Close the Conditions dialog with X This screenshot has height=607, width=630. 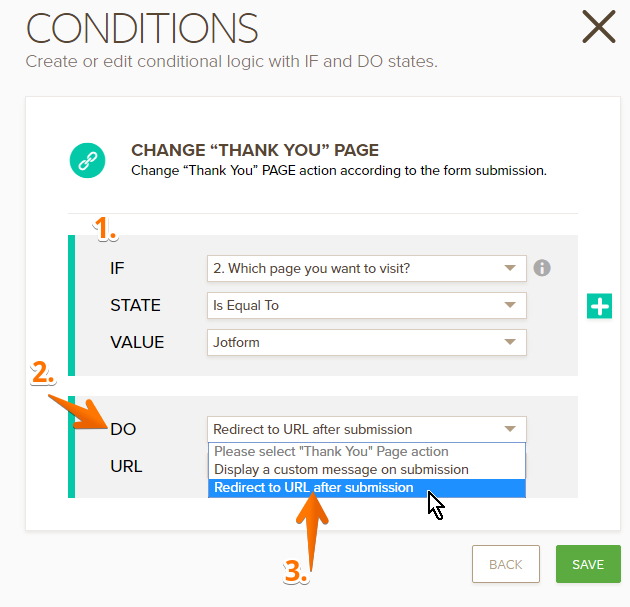[x=598, y=27]
